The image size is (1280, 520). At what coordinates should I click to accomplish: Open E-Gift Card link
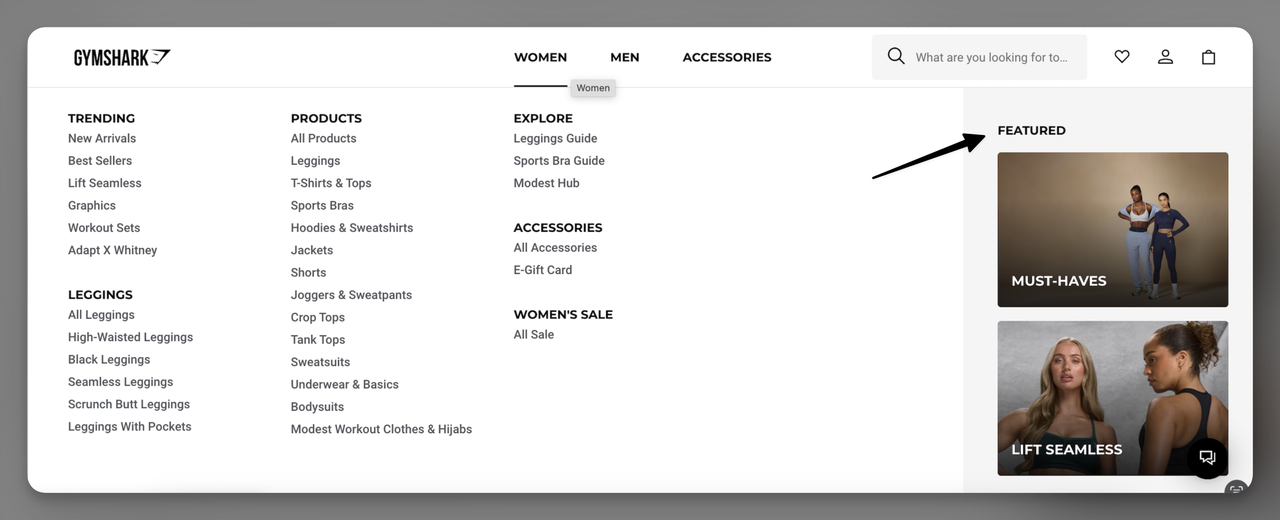[x=543, y=270]
